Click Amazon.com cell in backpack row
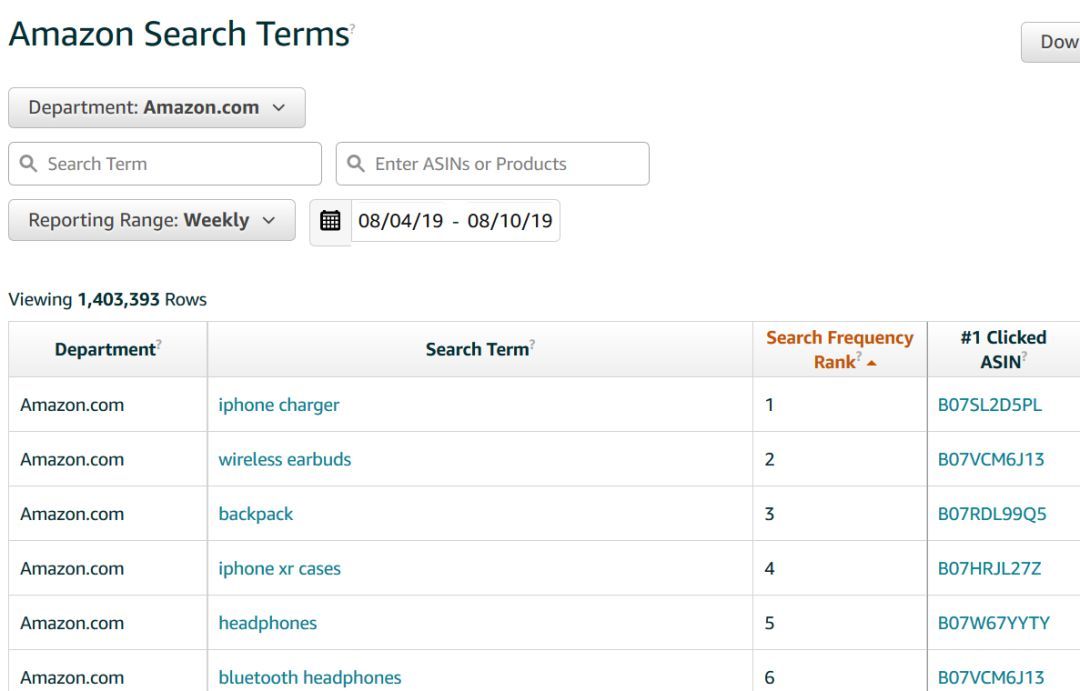 (x=72, y=514)
